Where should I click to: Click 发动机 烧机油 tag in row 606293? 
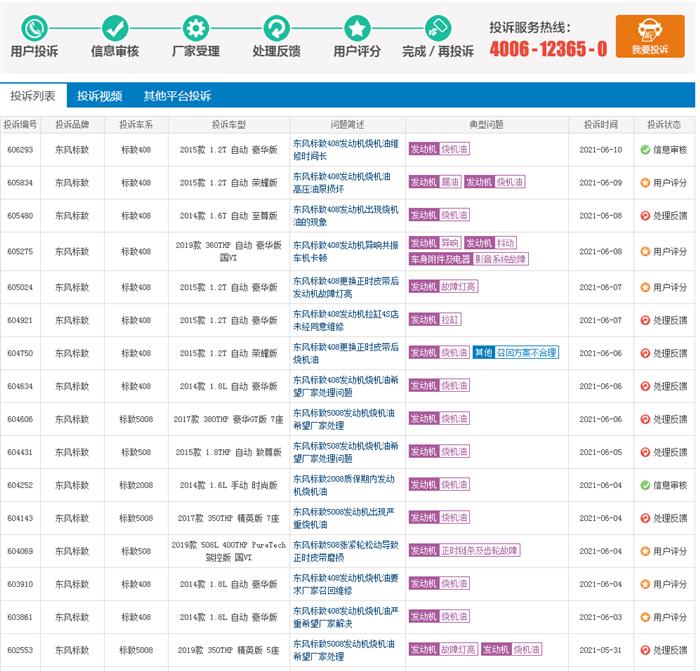tap(439, 149)
